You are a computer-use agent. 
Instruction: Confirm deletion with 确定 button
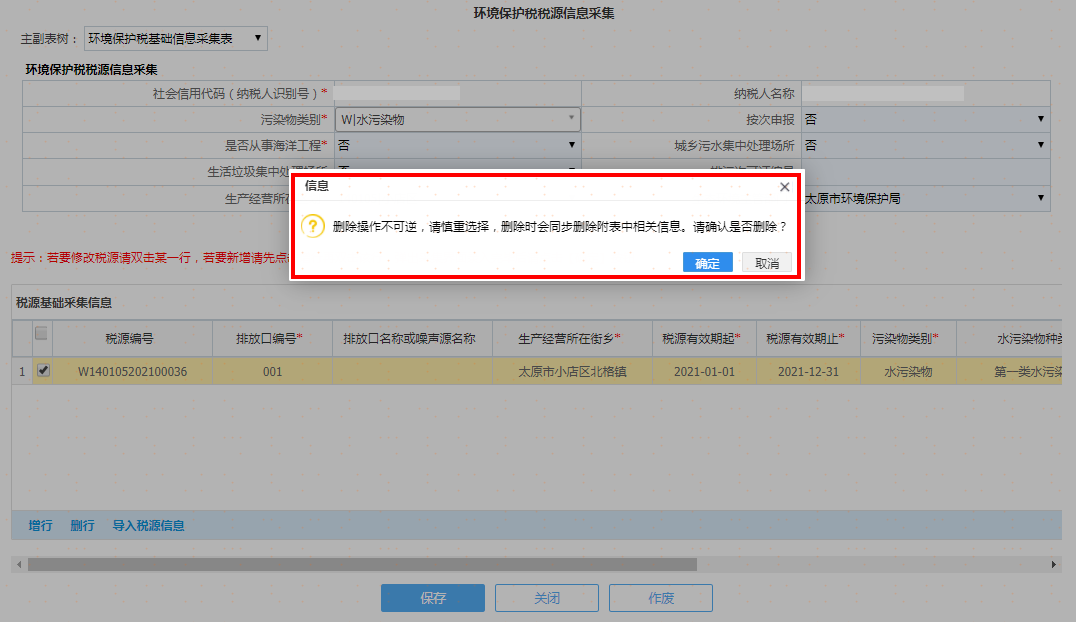[707, 263]
